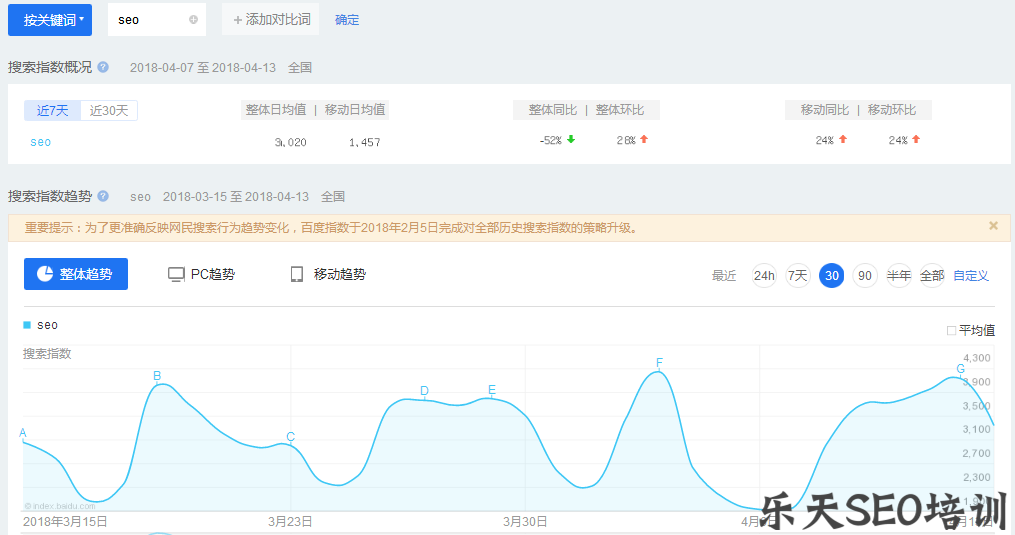Select the 90 day time range
Image resolution: width=1015 pixels, height=535 pixels.
coord(865,276)
